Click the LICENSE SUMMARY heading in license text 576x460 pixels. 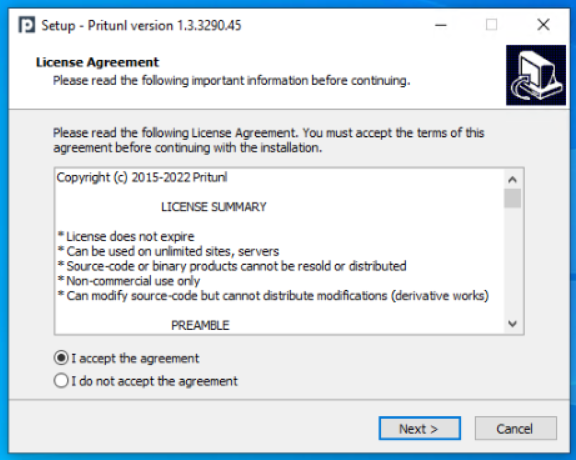pyautogui.click(x=214, y=207)
